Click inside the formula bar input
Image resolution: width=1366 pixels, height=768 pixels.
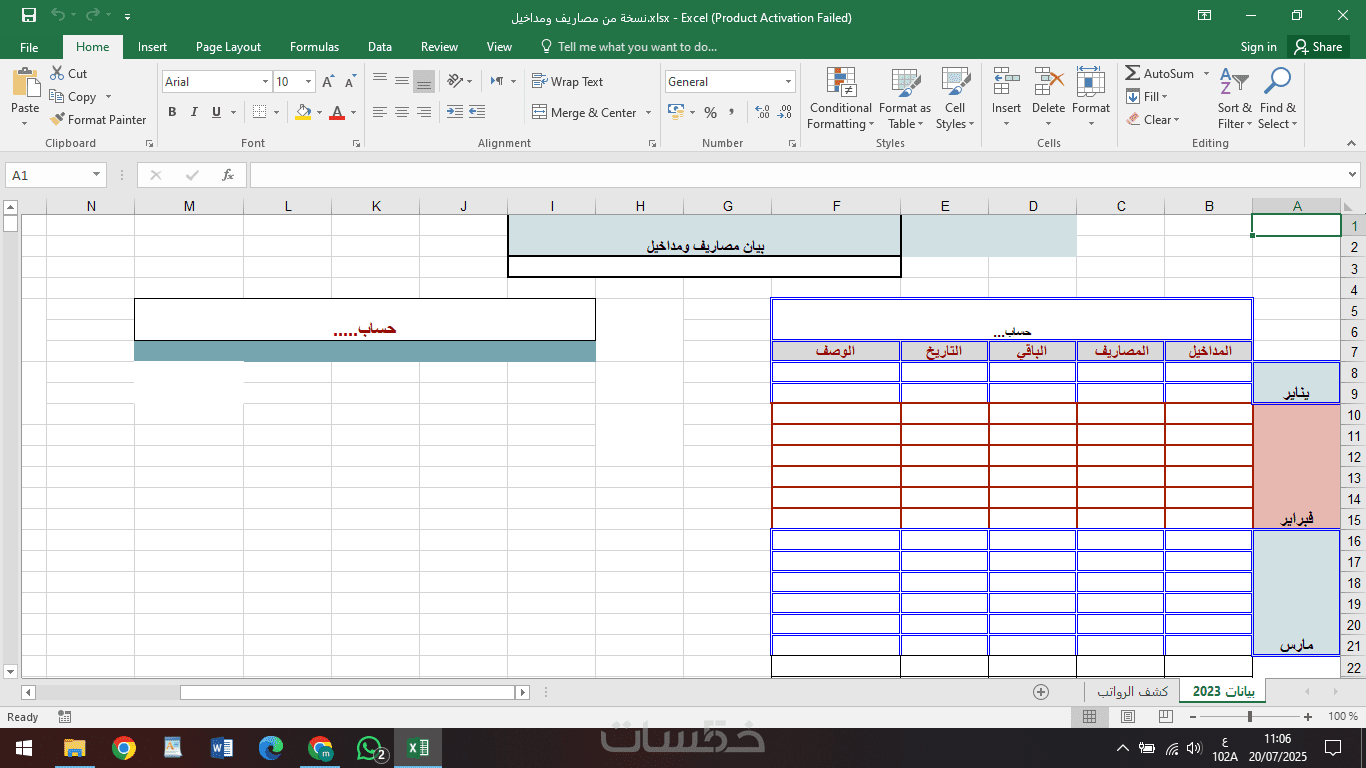tap(795, 175)
